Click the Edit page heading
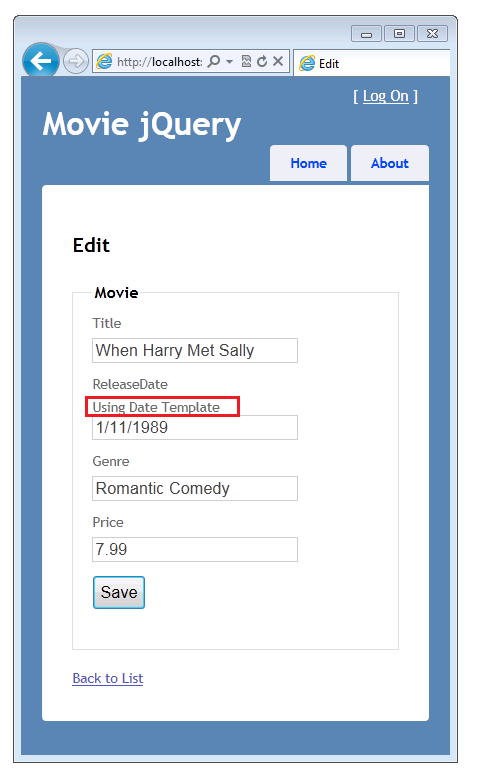 pos(91,245)
